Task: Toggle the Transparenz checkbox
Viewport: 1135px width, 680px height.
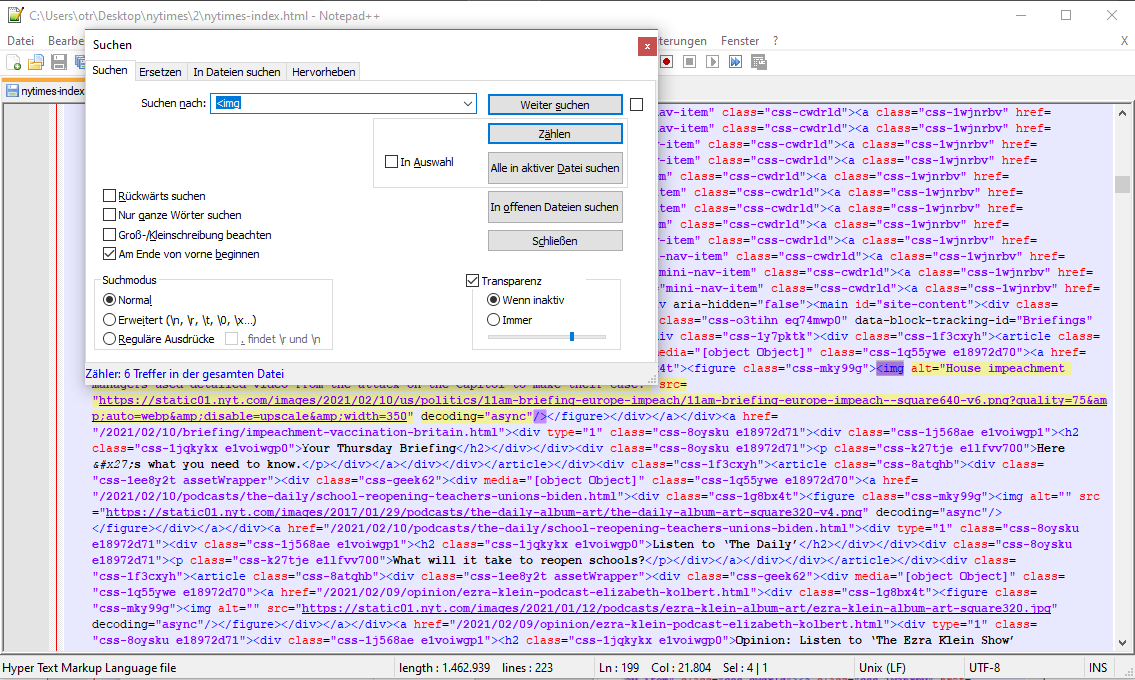Action: [473, 280]
